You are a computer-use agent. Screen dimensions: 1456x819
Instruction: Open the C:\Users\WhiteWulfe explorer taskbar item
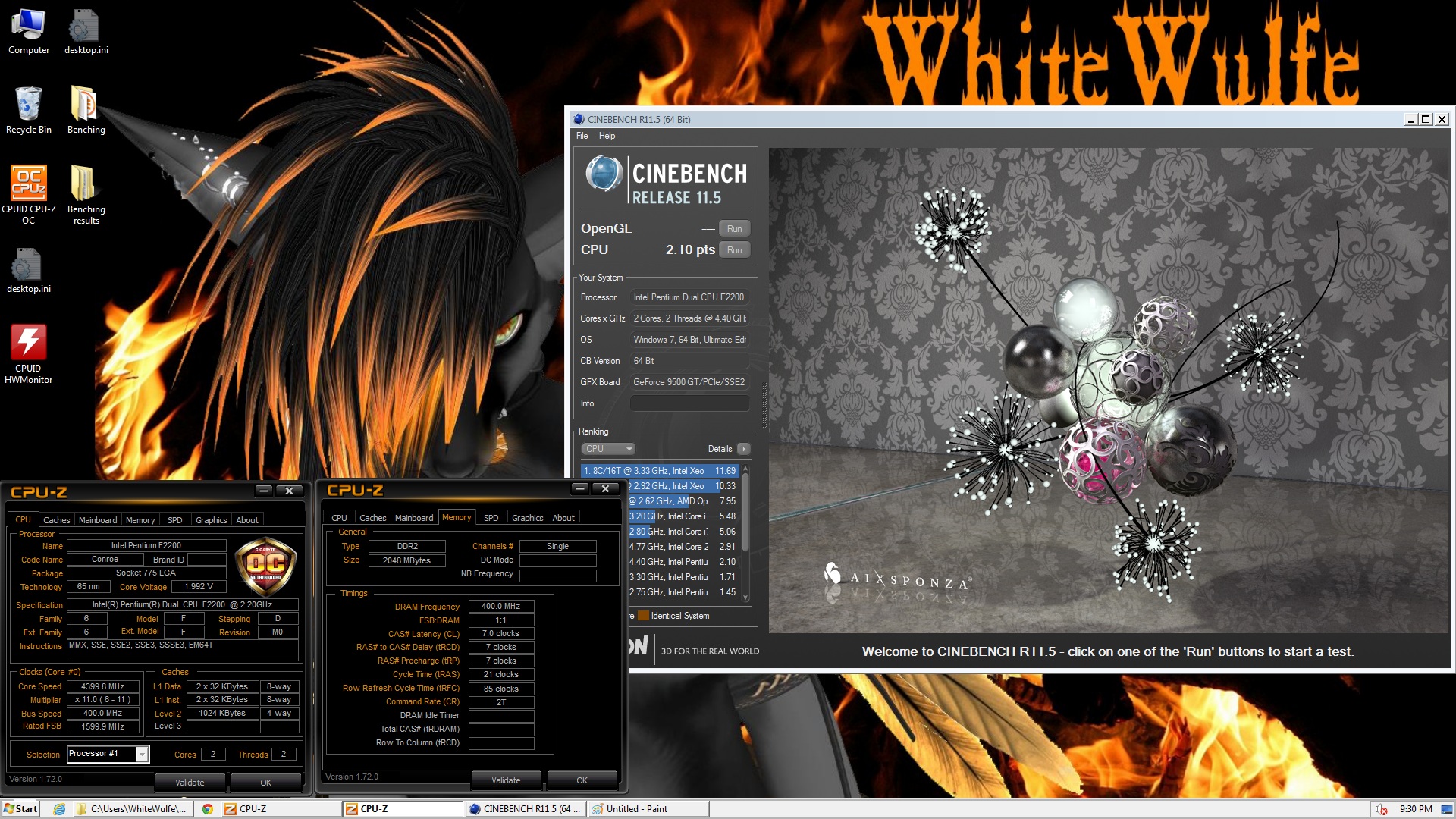132,809
